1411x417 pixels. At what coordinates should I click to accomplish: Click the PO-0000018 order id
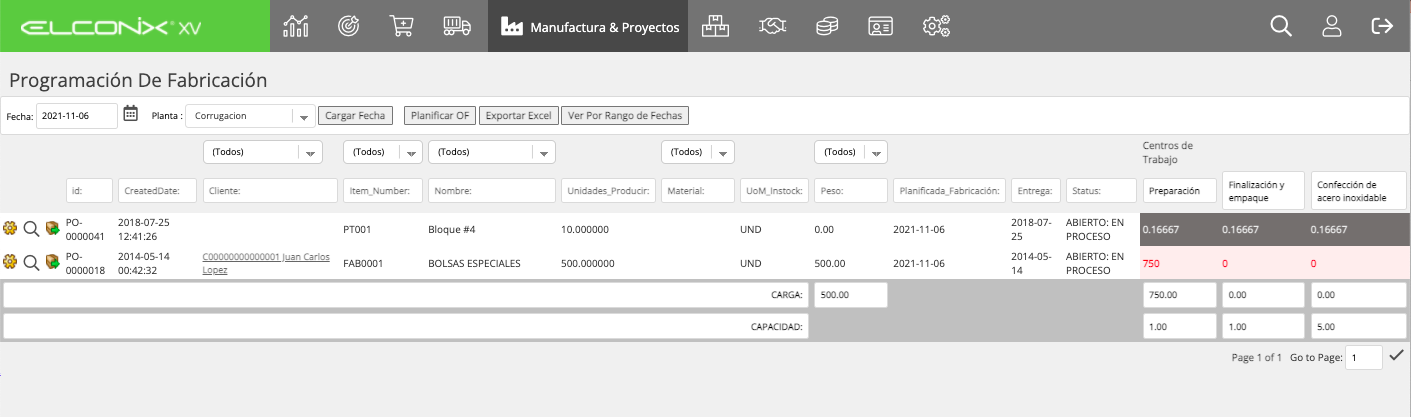point(87,262)
